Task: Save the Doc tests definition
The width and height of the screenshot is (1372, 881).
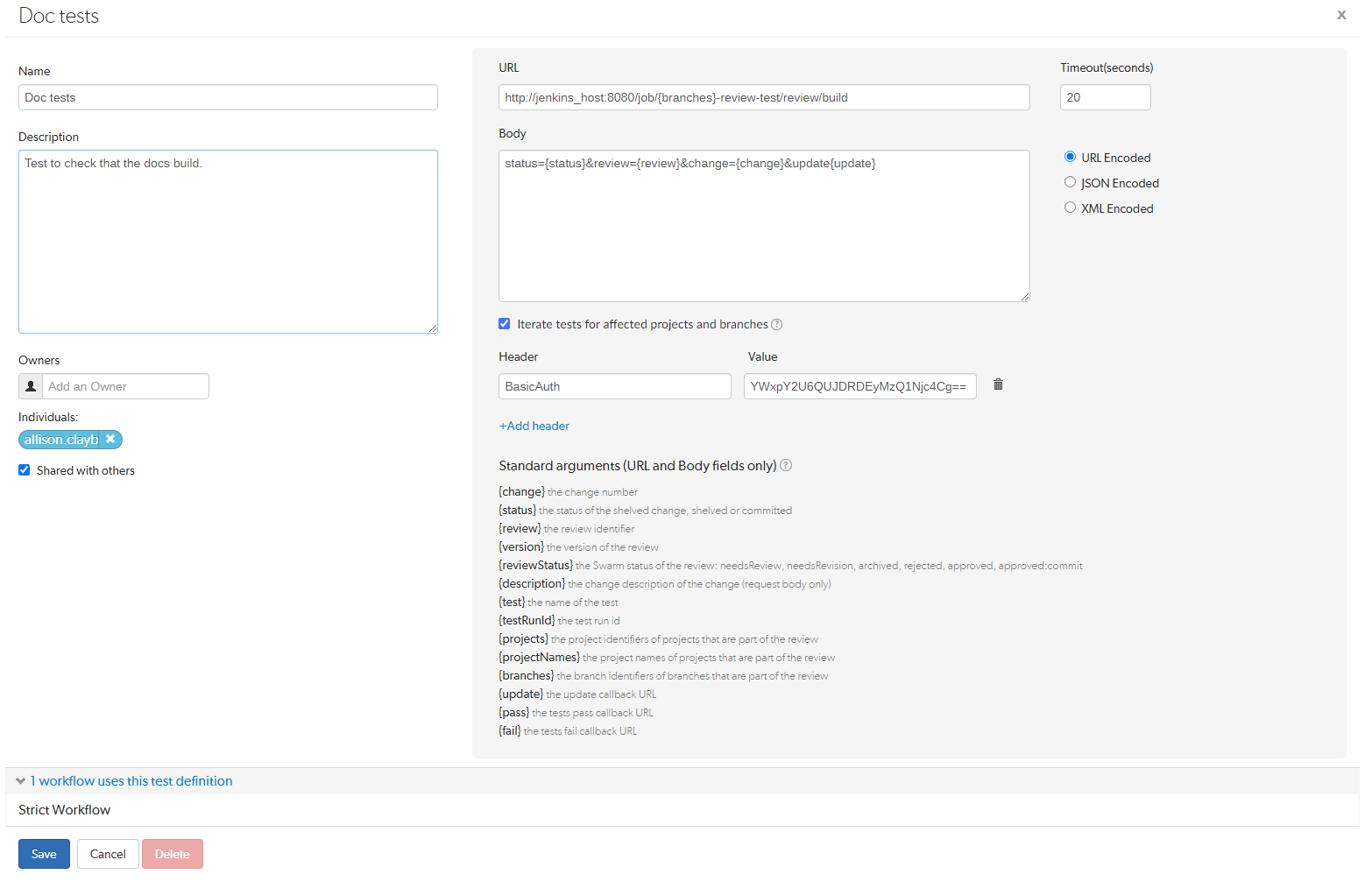Action: point(44,853)
